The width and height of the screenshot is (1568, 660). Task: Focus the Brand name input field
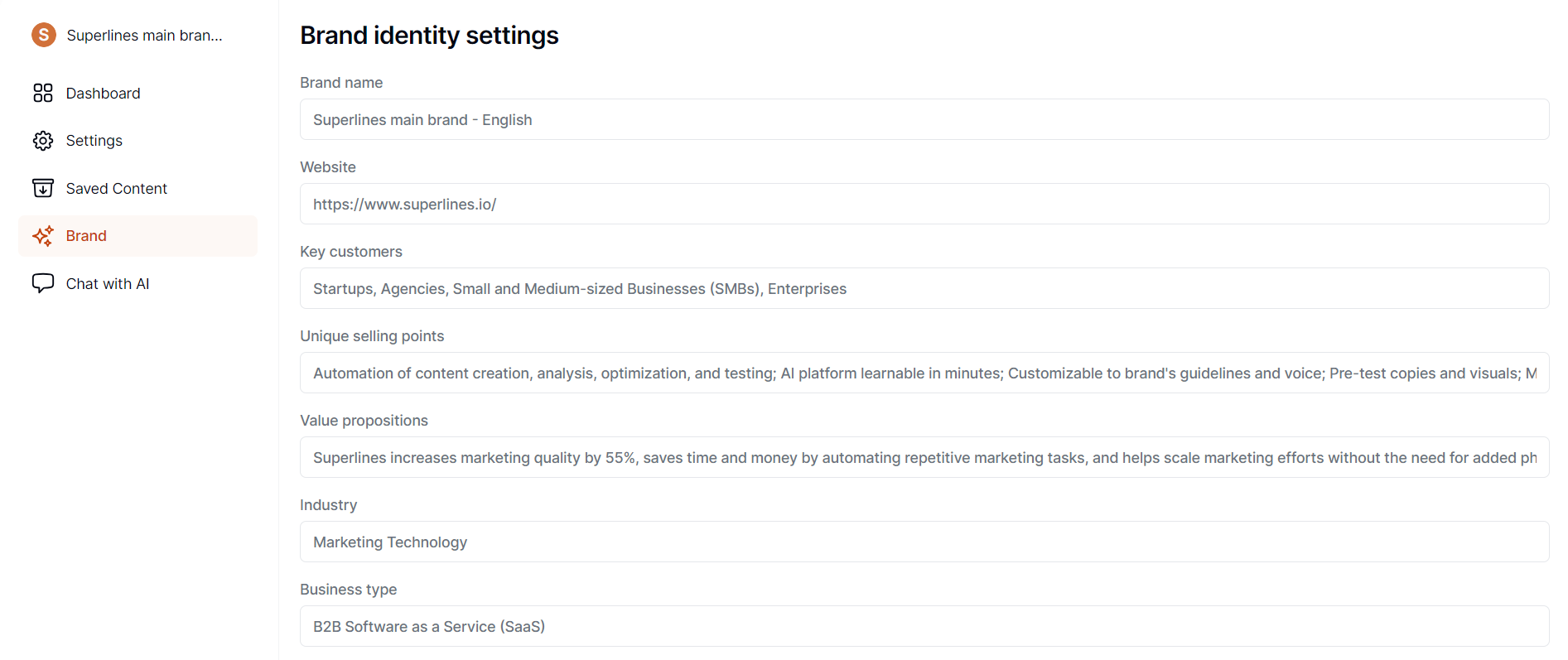924,120
